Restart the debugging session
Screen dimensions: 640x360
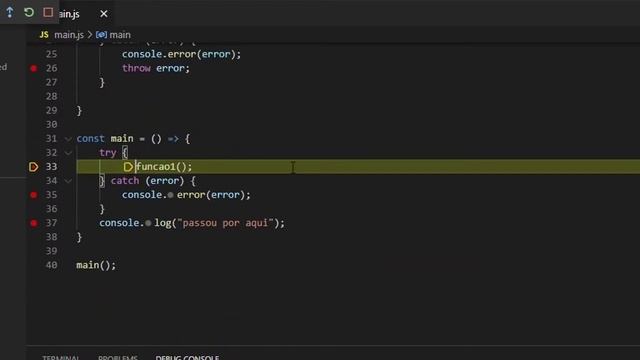click(29, 12)
